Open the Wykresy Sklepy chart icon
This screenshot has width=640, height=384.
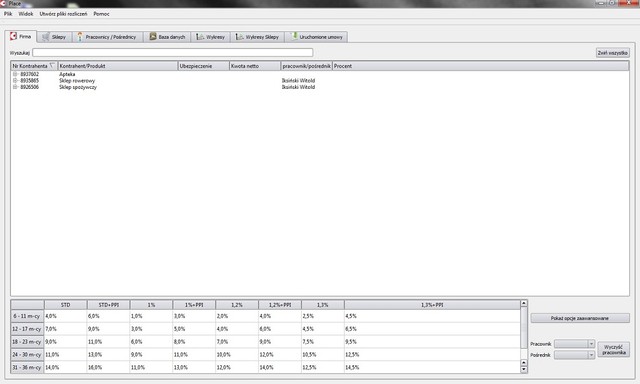(239, 37)
